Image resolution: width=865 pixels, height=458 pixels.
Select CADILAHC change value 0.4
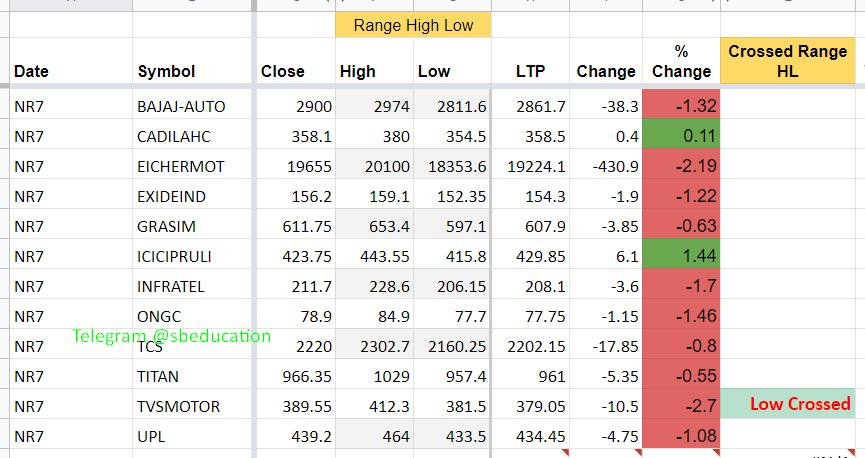click(606, 136)
